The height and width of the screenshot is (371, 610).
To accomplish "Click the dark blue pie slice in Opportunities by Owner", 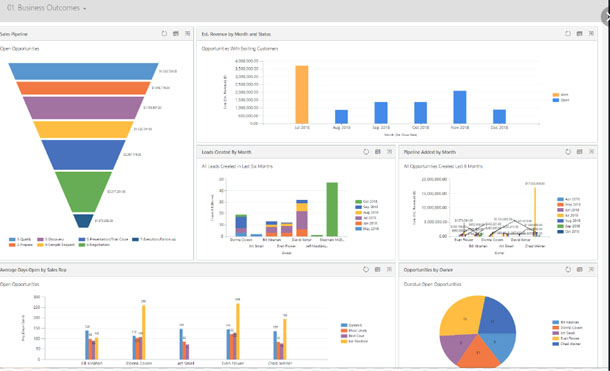I will [497, 317].
